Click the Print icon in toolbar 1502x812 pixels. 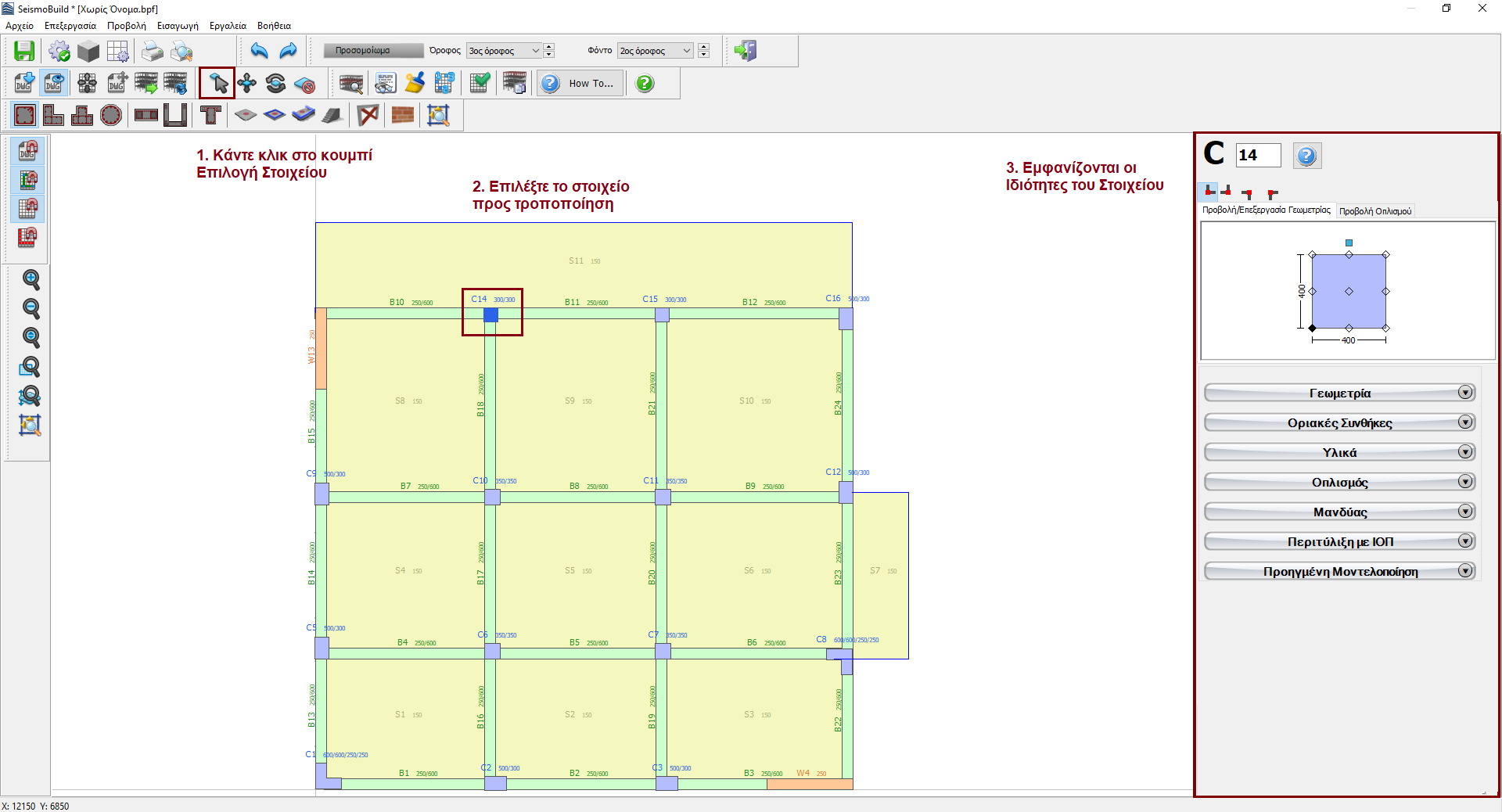click(152, 51)
